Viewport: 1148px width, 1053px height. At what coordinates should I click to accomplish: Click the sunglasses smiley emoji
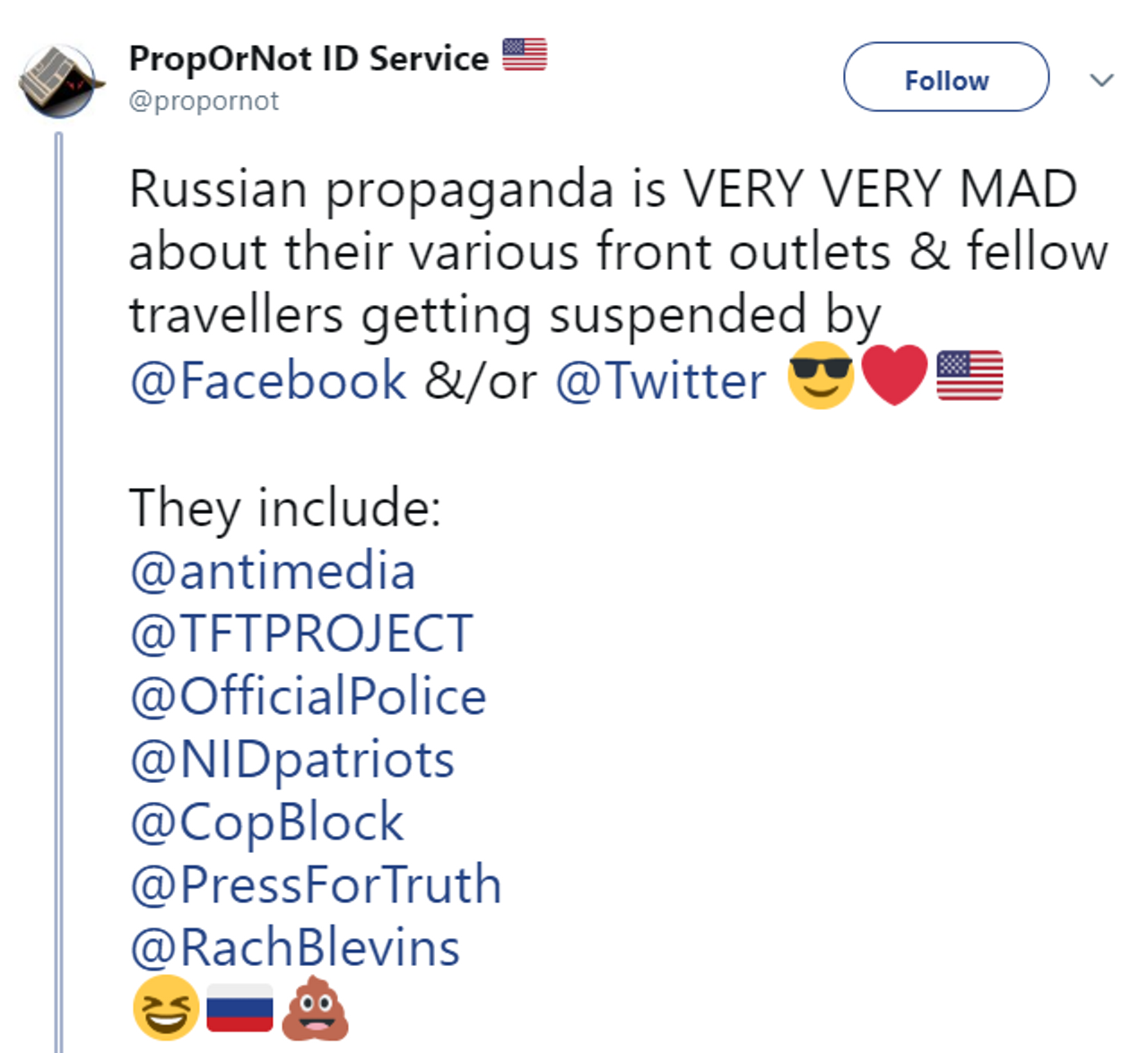pos(820,376)
